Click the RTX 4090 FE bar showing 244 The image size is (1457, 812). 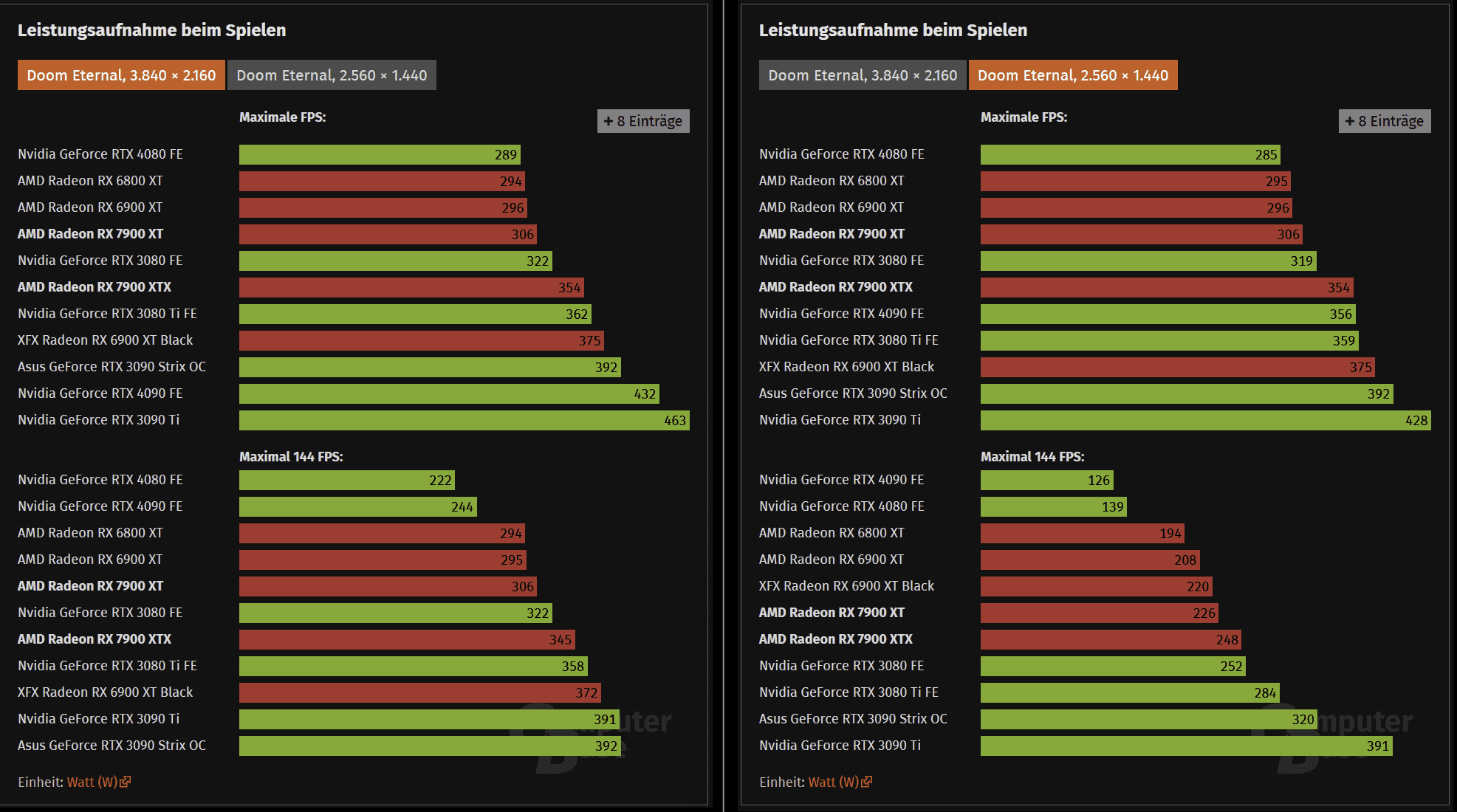357,506
